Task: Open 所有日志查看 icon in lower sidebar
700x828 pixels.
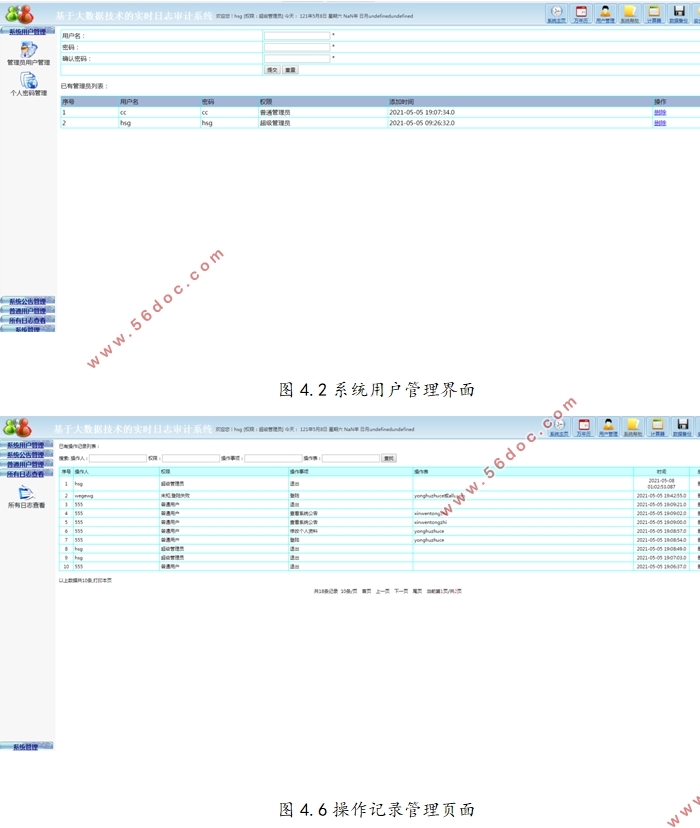Action: point(27,493)
